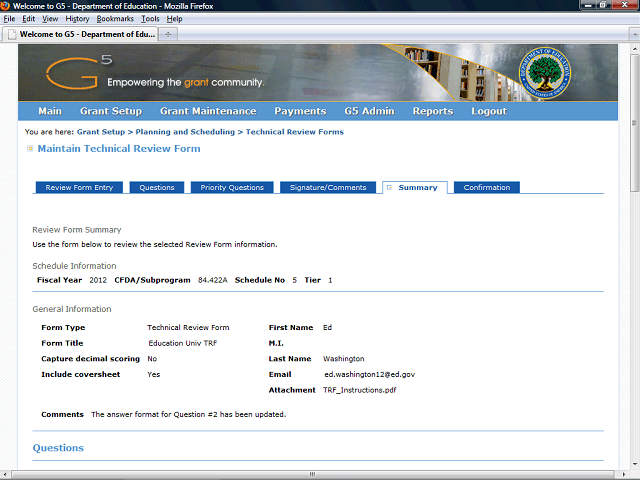Viewport: 640px width, 480px height.
Task: Click comment text about Question #2
Action: pyautogui.click(x=189, y=414)
